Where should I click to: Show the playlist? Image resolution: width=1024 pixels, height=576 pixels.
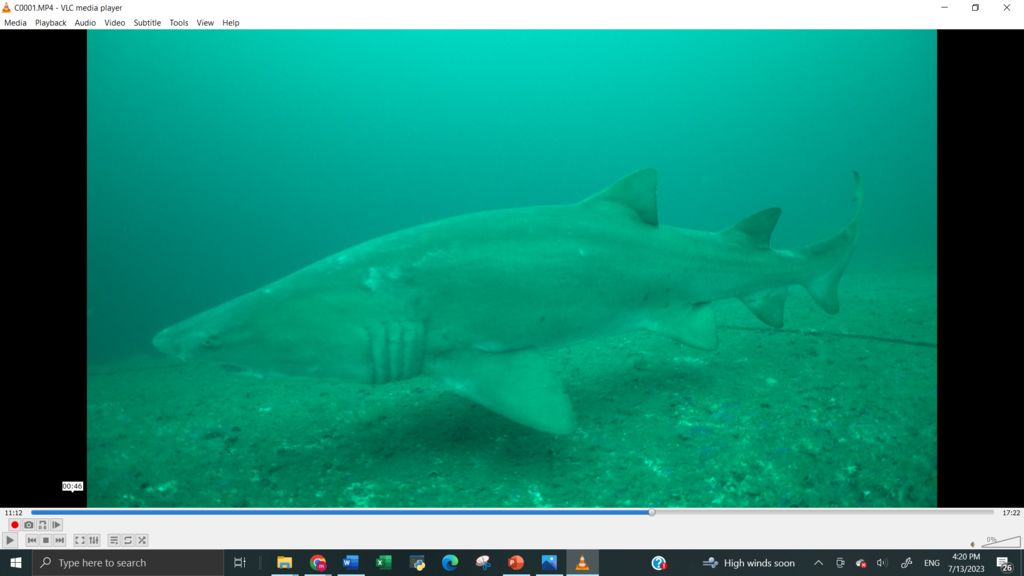(x=114, y=540)
